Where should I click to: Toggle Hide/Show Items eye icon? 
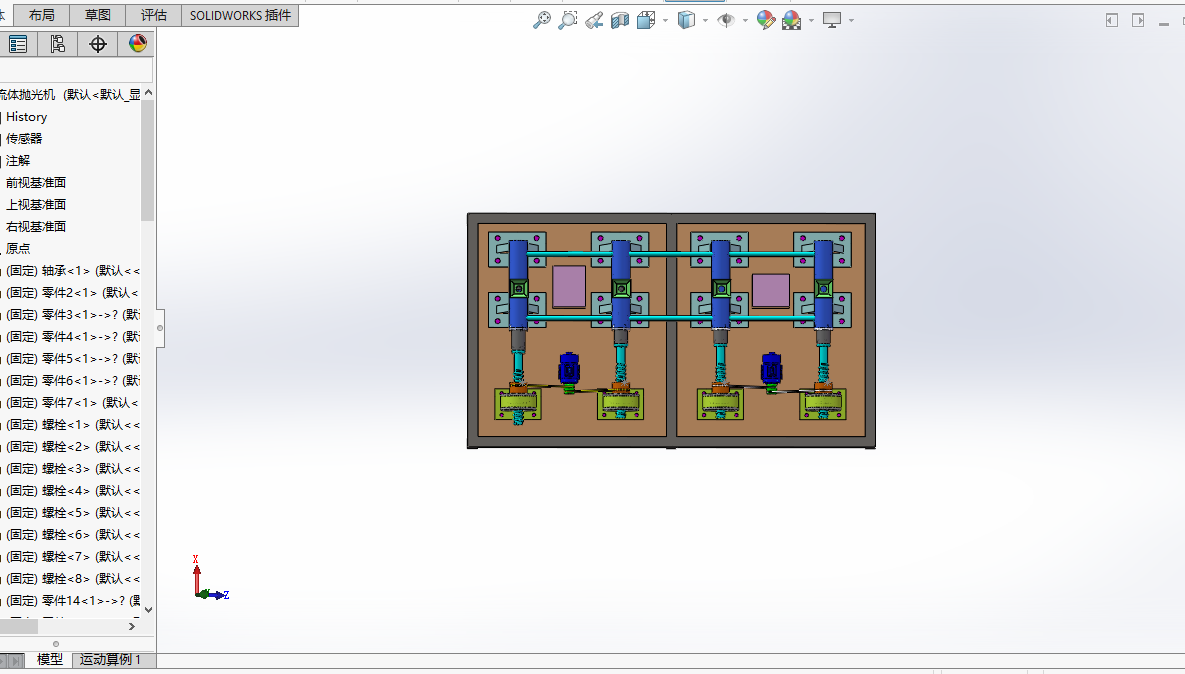[x=726, y=20]
